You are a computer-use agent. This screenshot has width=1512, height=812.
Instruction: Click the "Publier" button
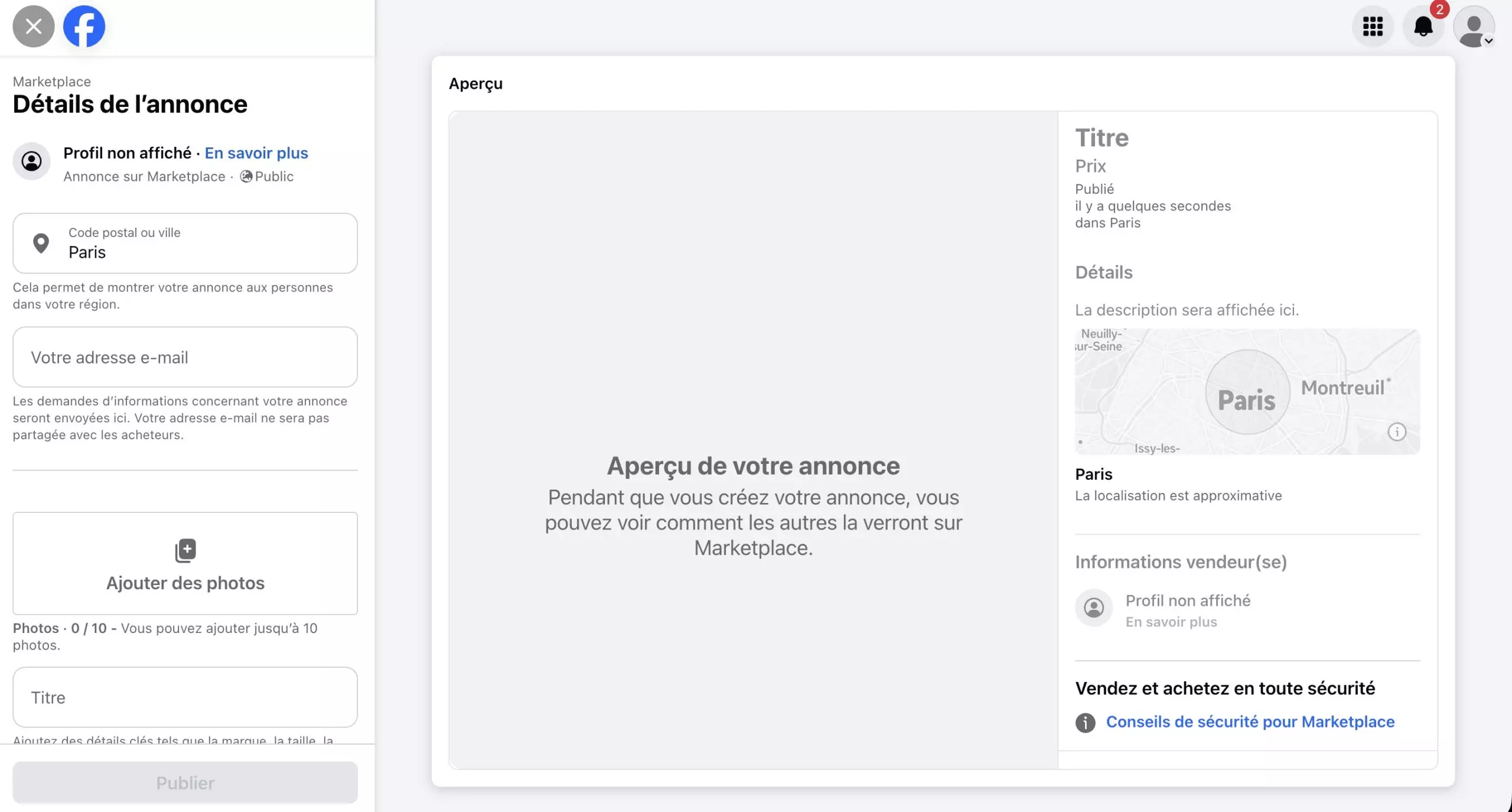point(185,782)
